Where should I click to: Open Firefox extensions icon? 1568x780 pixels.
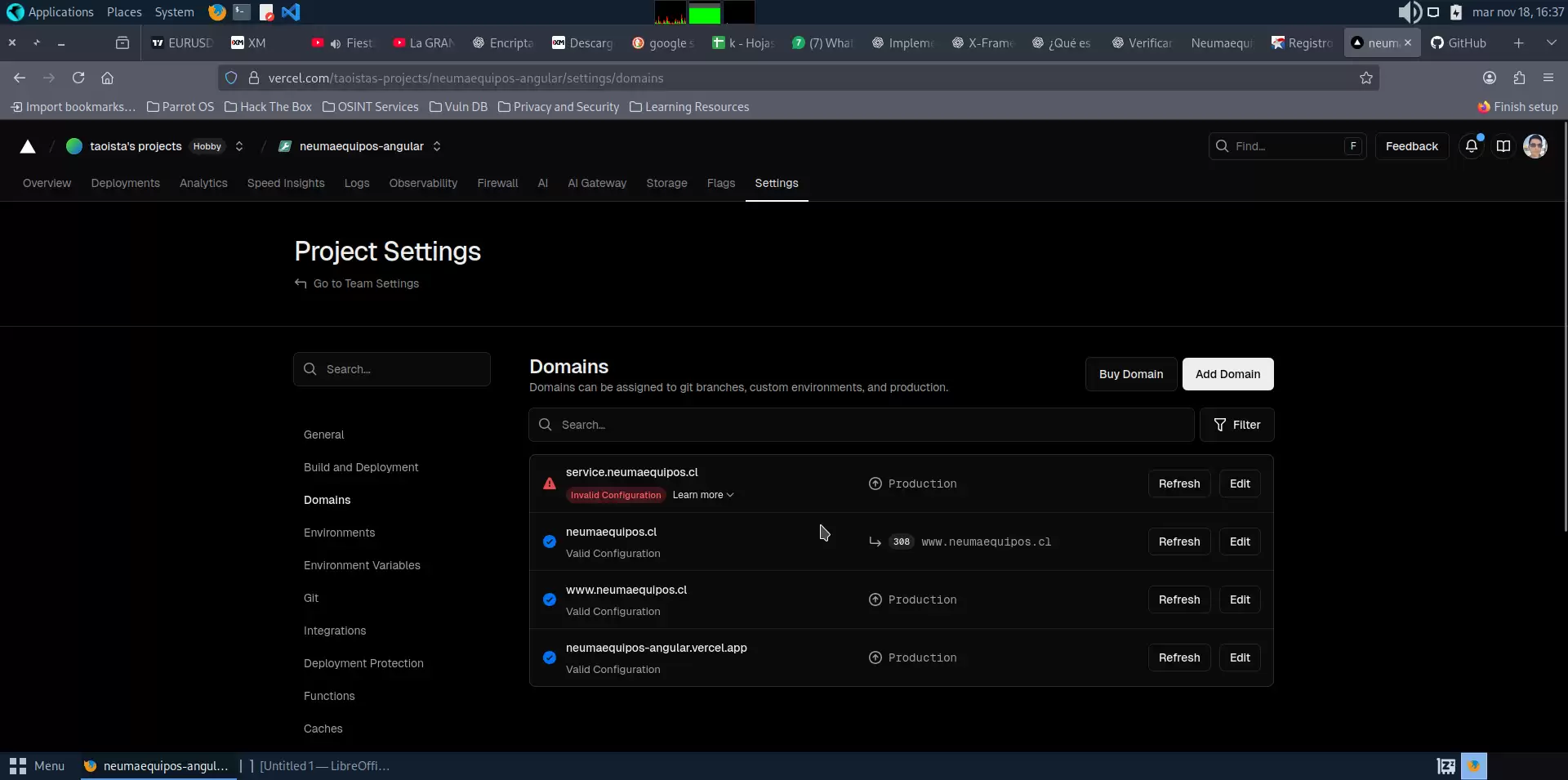(x=1519, y=78)
